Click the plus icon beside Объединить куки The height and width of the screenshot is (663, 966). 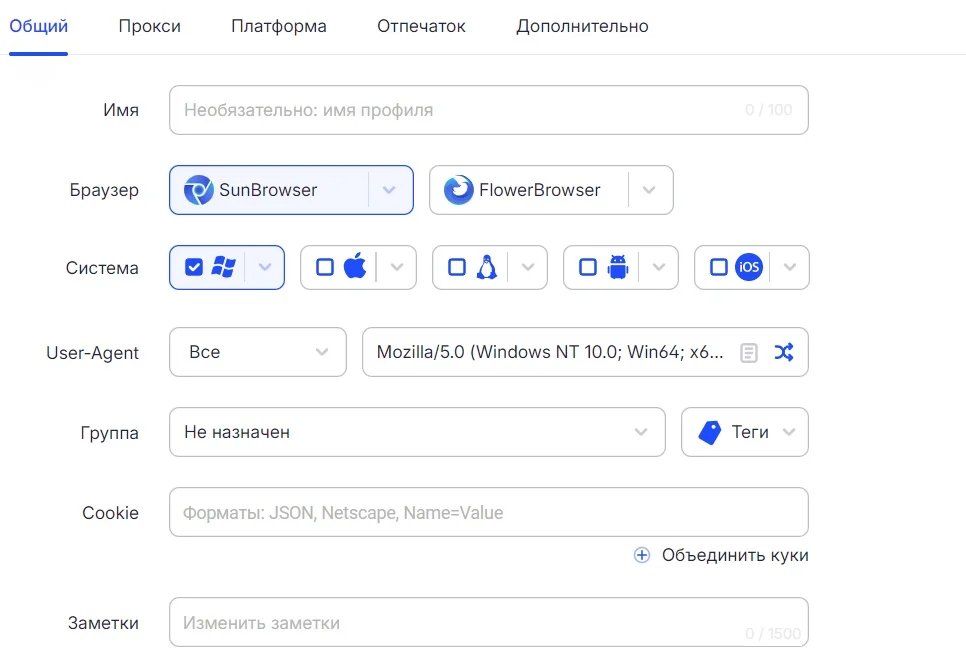(x=641, y=555)
